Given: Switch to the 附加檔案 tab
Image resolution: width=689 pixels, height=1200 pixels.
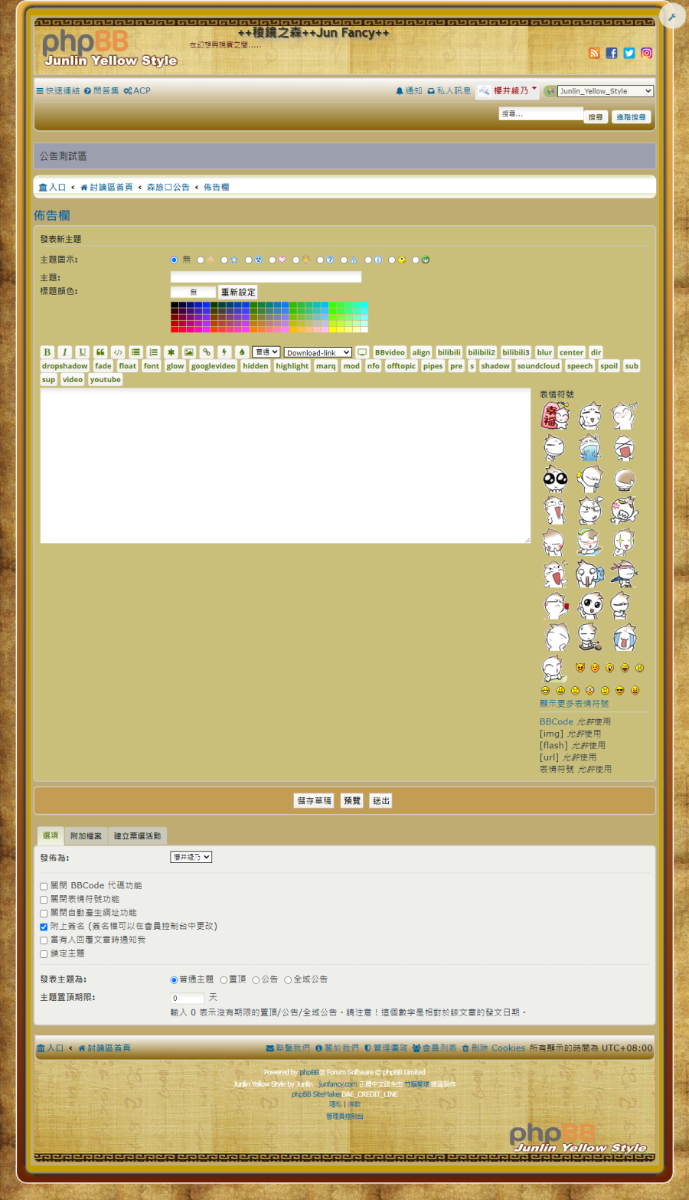Looking at the screenshot, I should pos(85,836).
